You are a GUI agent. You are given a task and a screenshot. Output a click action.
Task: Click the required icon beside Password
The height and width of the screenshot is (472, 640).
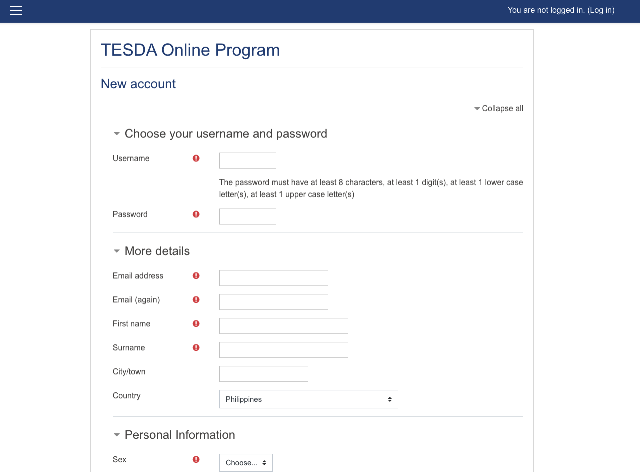tap(196, 214)
